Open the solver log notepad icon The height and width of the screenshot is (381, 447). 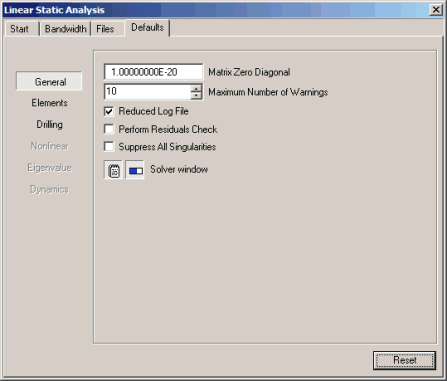tap(114, 170)
